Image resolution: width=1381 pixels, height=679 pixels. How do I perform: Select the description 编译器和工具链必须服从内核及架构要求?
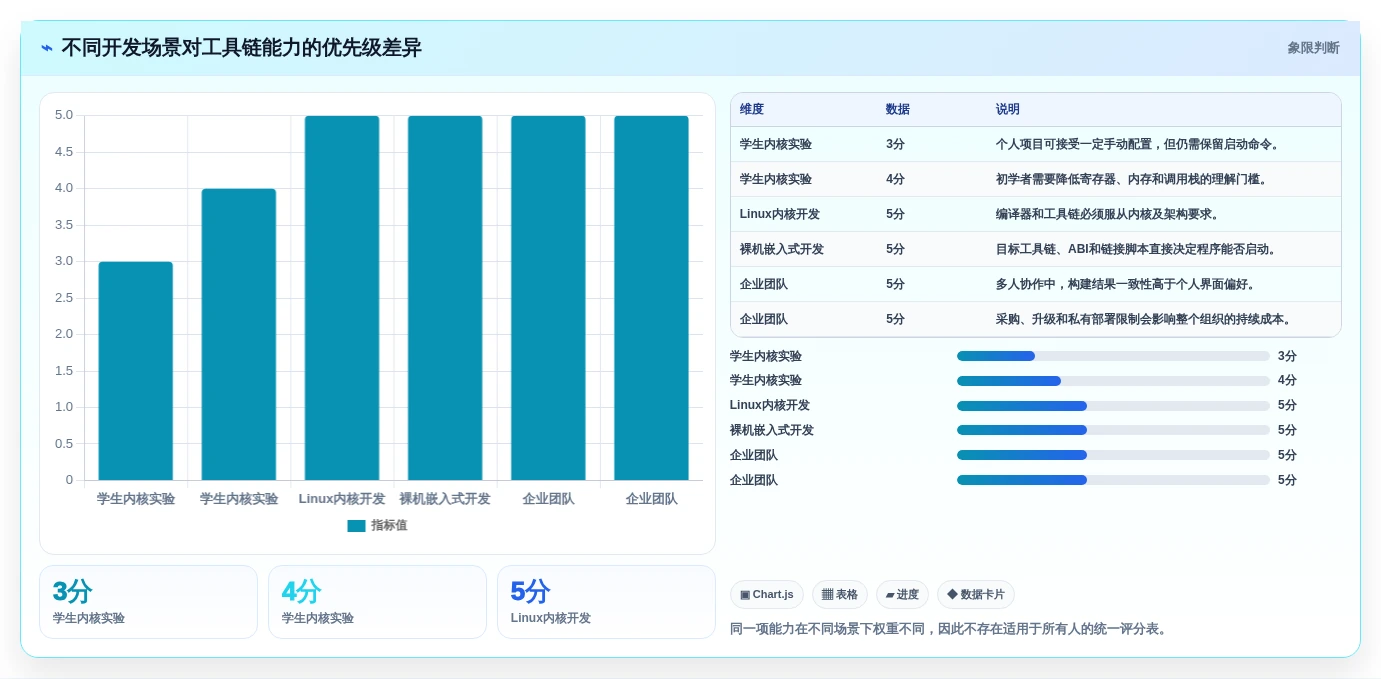pos(1108,214)
